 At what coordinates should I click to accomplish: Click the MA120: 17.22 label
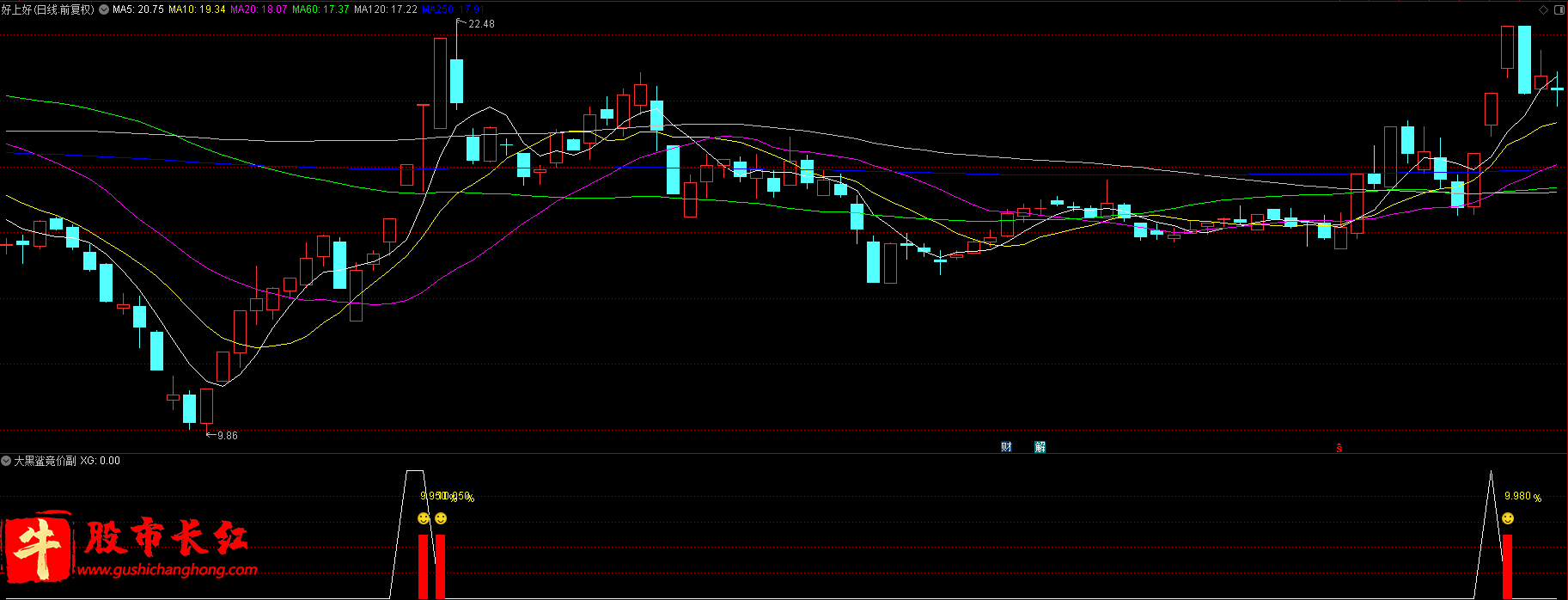pos(386,9)
